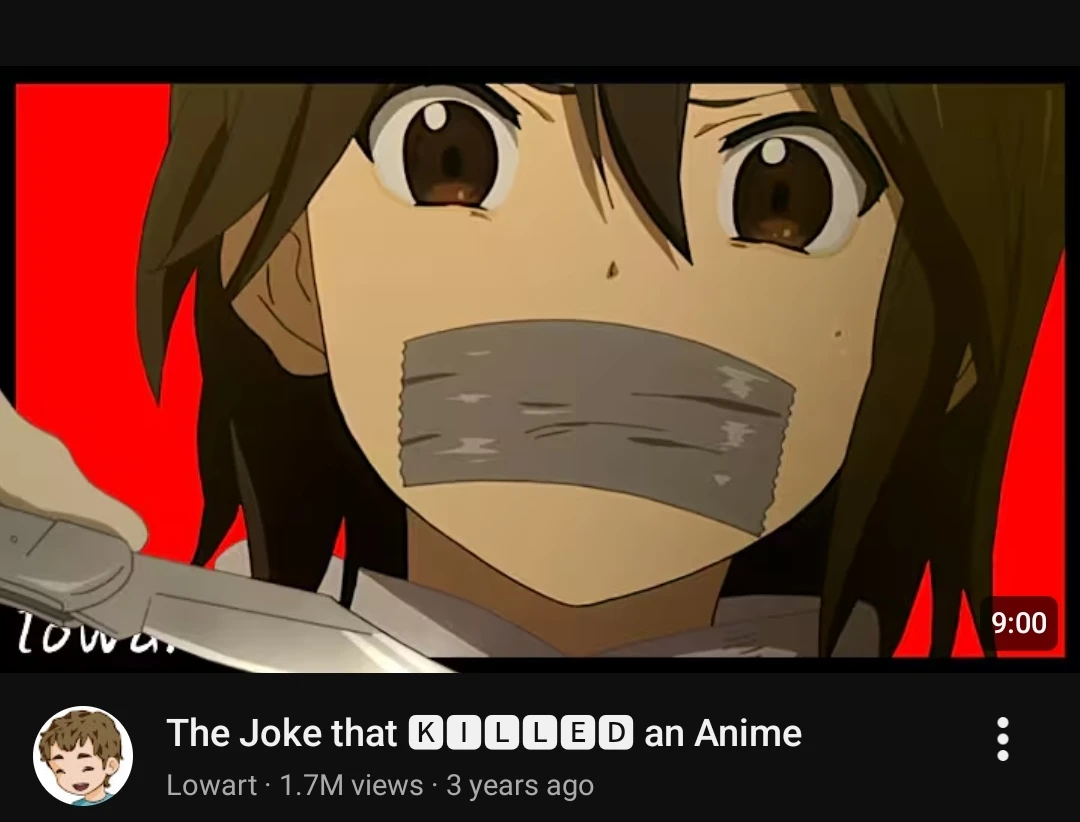The width and height of the screenshot is (1080, 822).
Task: Click 'The Joke that' title text
Action: pyautogui.click(x=282, y=732)
